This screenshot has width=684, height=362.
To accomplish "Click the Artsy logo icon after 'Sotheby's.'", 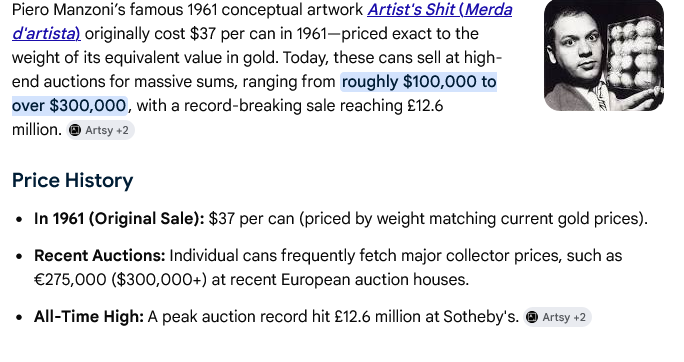I will [x=532, y=317].
